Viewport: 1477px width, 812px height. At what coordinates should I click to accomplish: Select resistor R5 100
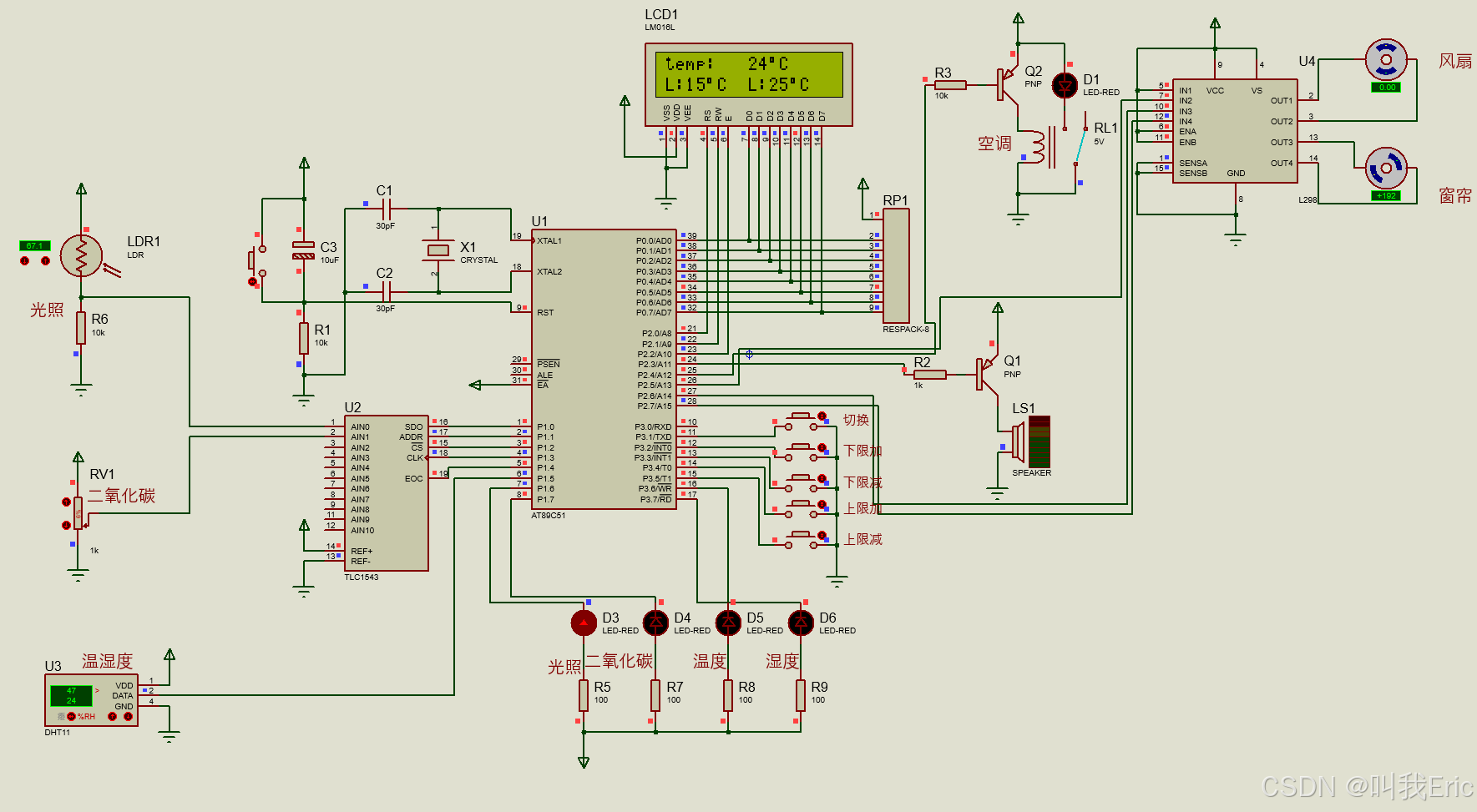[x=584, y=695]
